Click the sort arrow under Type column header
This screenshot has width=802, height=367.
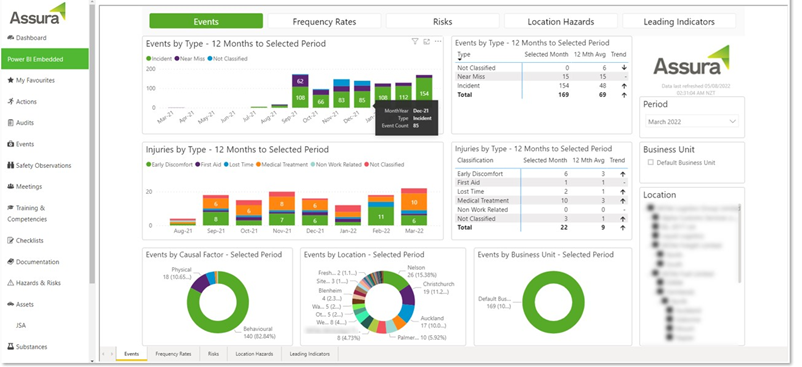pos(459,60)
